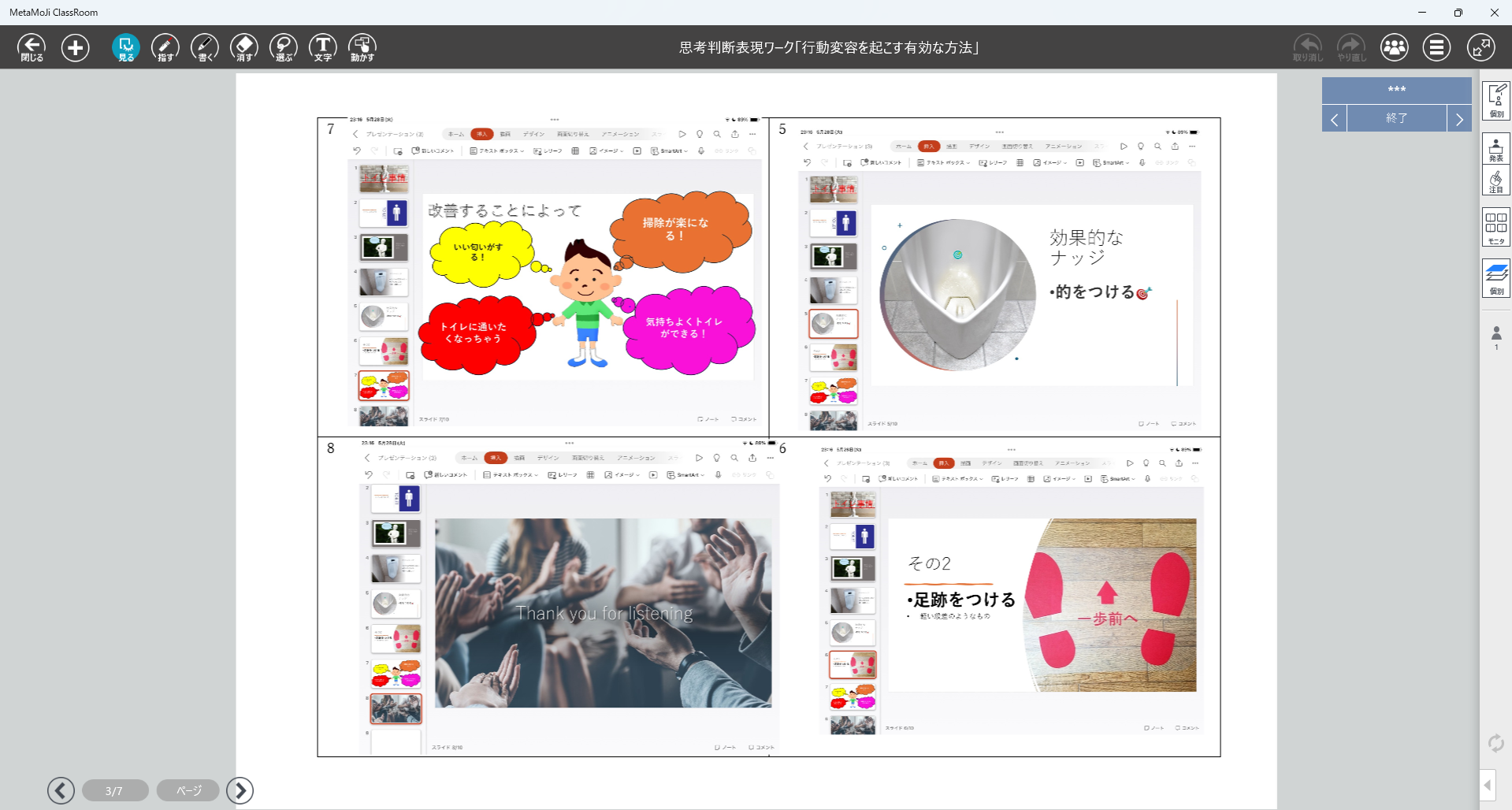Click right chevron beside 終了
The width and height of the screenshot is (1512, 810).
tap(1459, 119)
